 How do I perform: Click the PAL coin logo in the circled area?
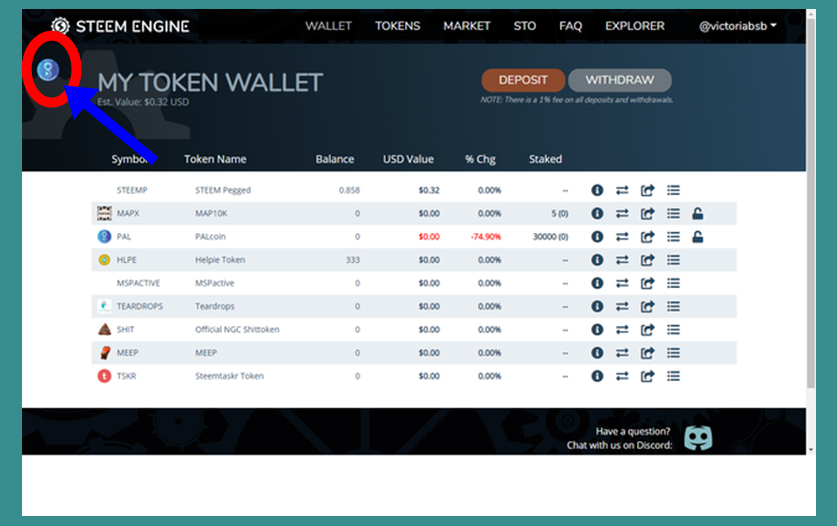coord(48,69)
